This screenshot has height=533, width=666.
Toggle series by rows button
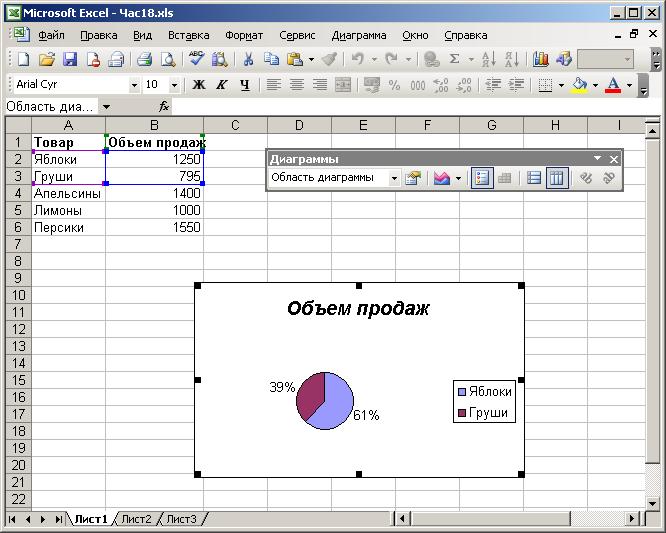(533, 178)
